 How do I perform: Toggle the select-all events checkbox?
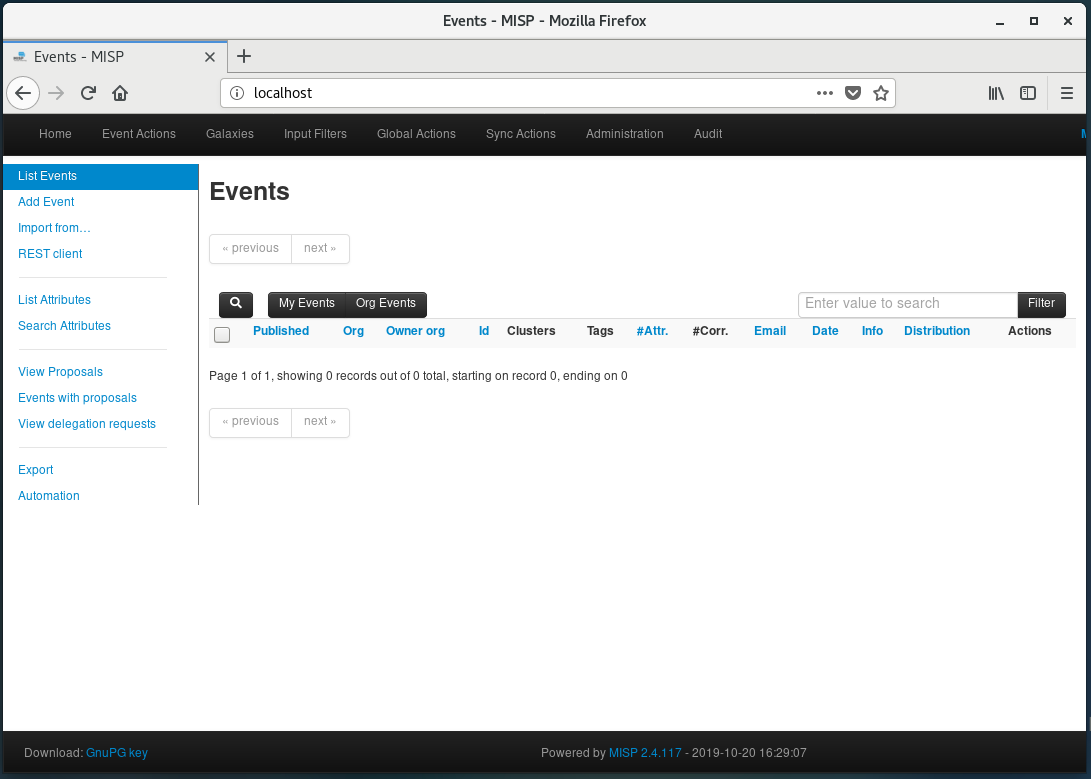tap(222, 335)
